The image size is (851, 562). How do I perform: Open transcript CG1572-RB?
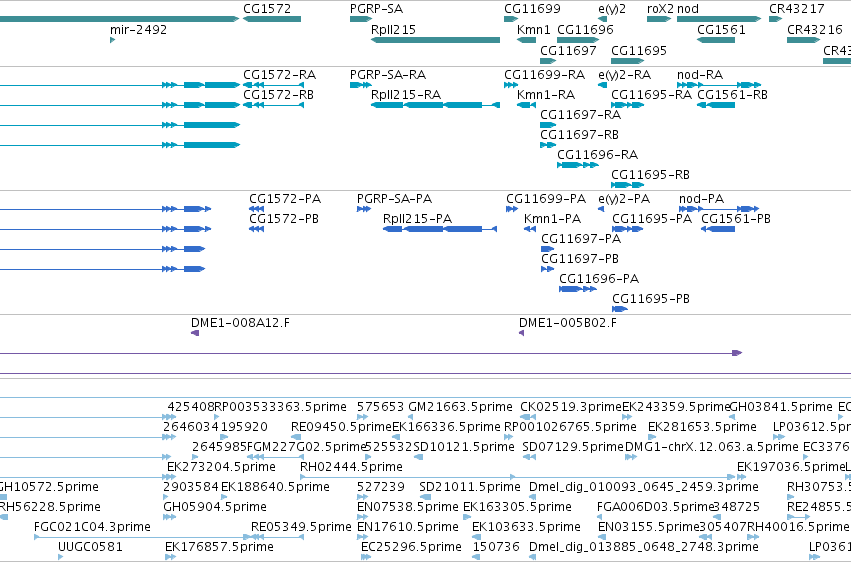278,94
